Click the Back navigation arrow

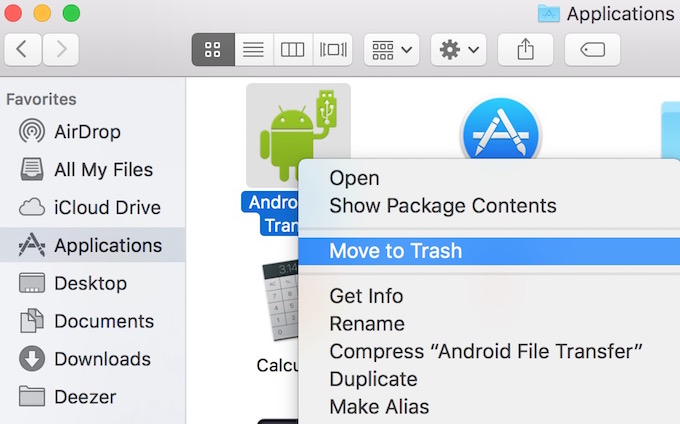pyautogui.click(x=23, y=49)
